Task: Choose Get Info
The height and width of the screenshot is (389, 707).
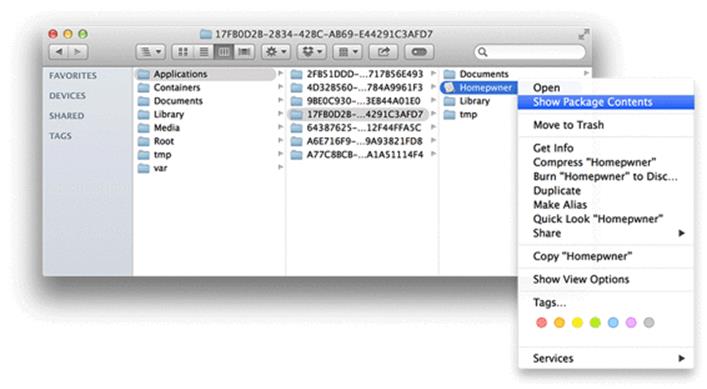Action: [606, 148]
